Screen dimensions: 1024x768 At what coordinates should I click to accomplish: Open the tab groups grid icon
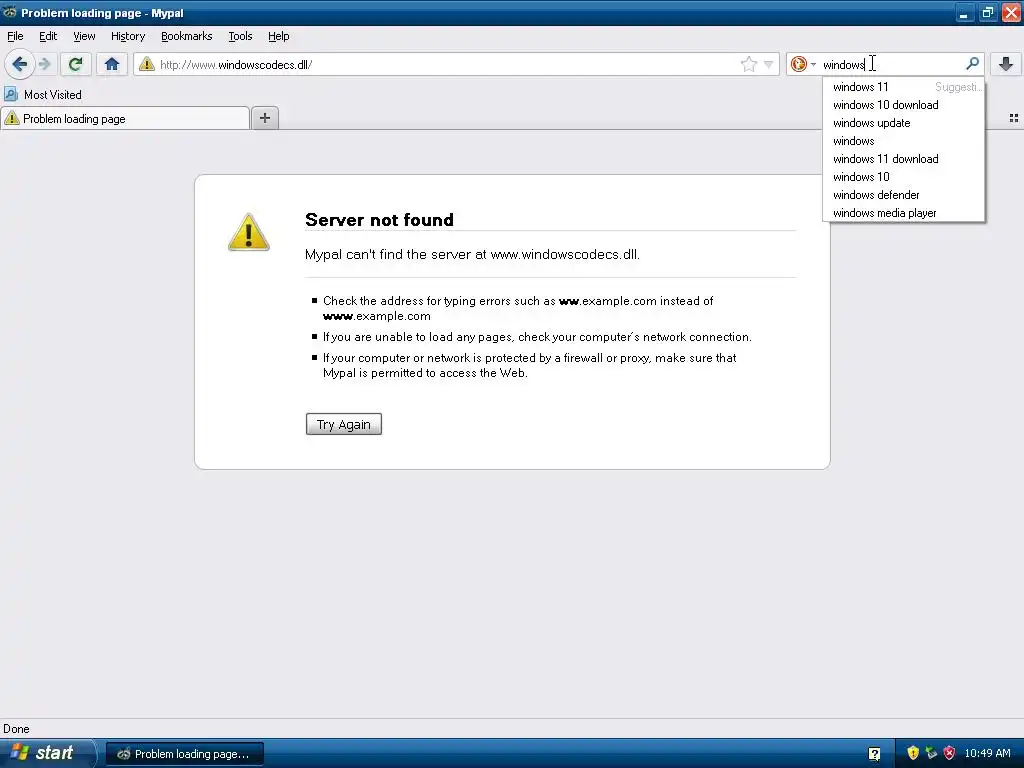coord(1014,118)
